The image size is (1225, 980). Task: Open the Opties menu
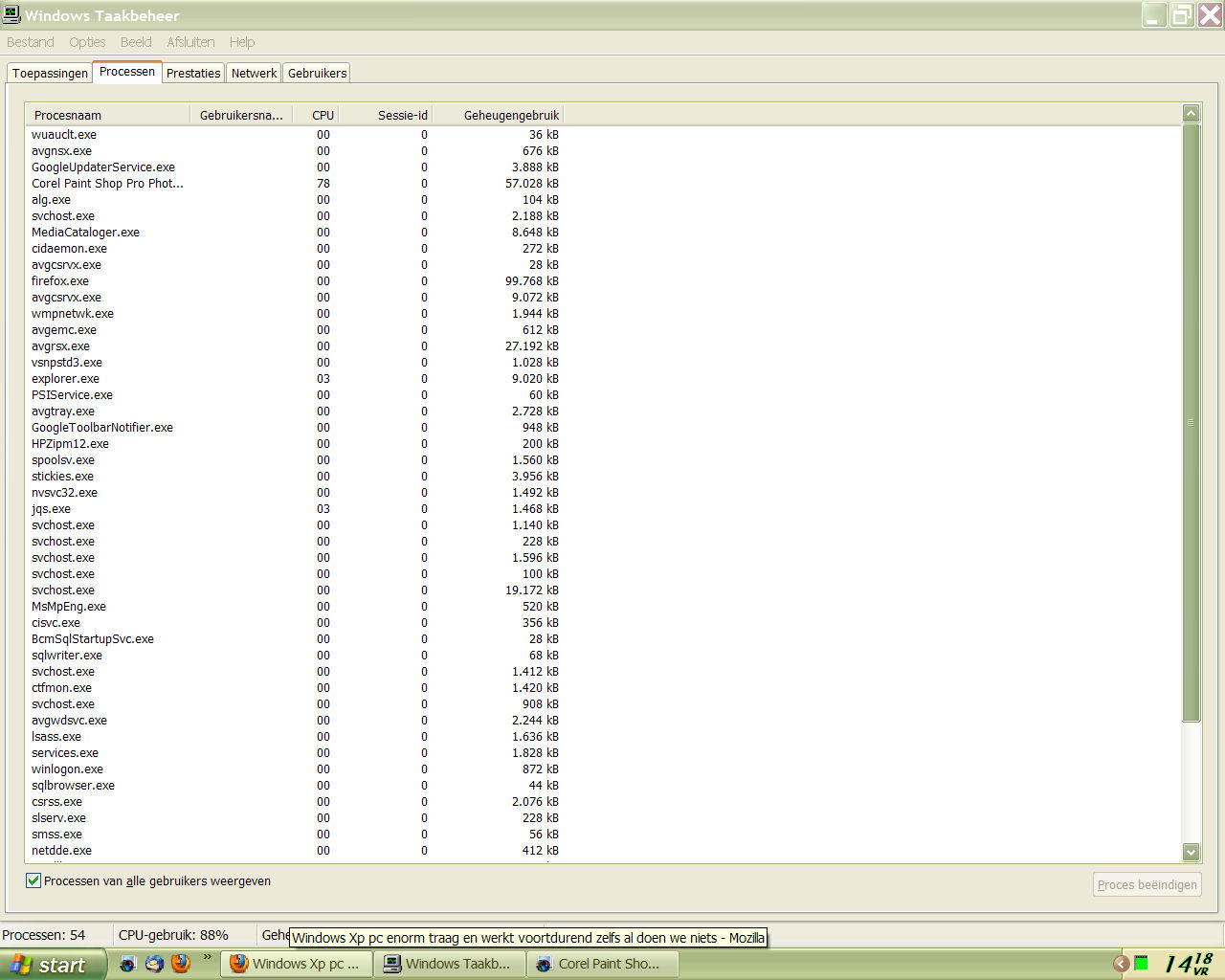point(87,42)
